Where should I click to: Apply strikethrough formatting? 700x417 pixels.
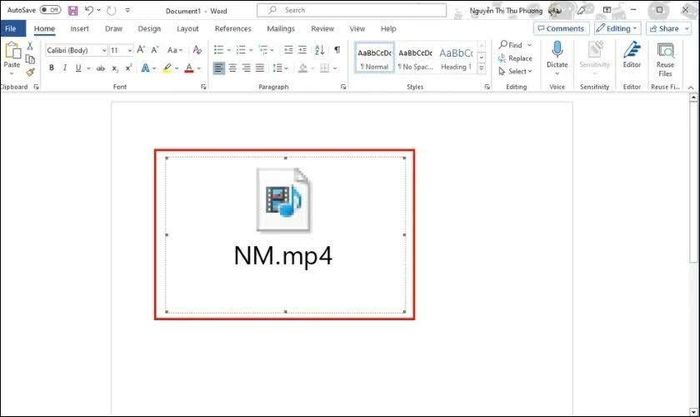click(101, 68)
